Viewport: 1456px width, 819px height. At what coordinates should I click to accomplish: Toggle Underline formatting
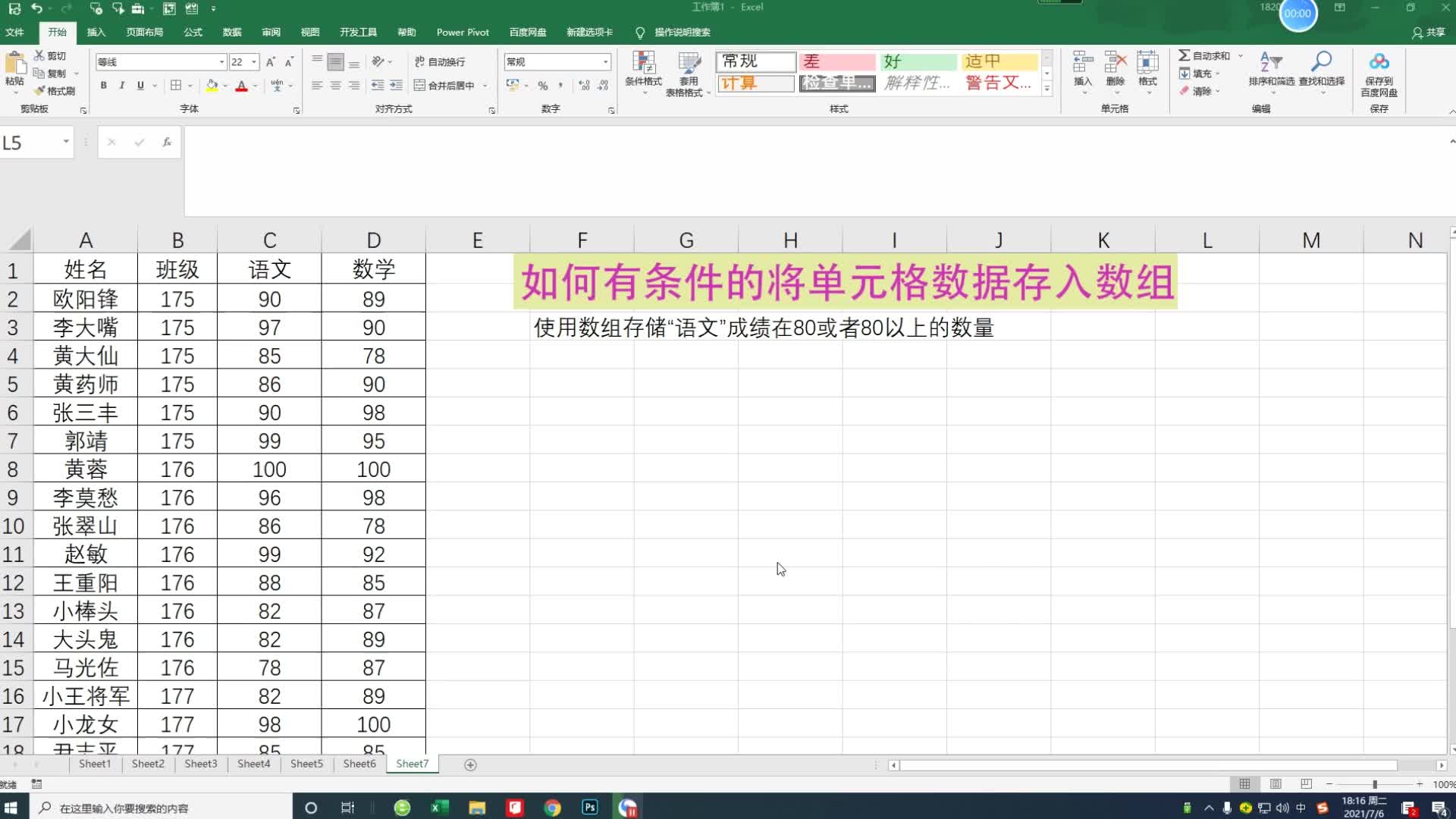(140, 86)
